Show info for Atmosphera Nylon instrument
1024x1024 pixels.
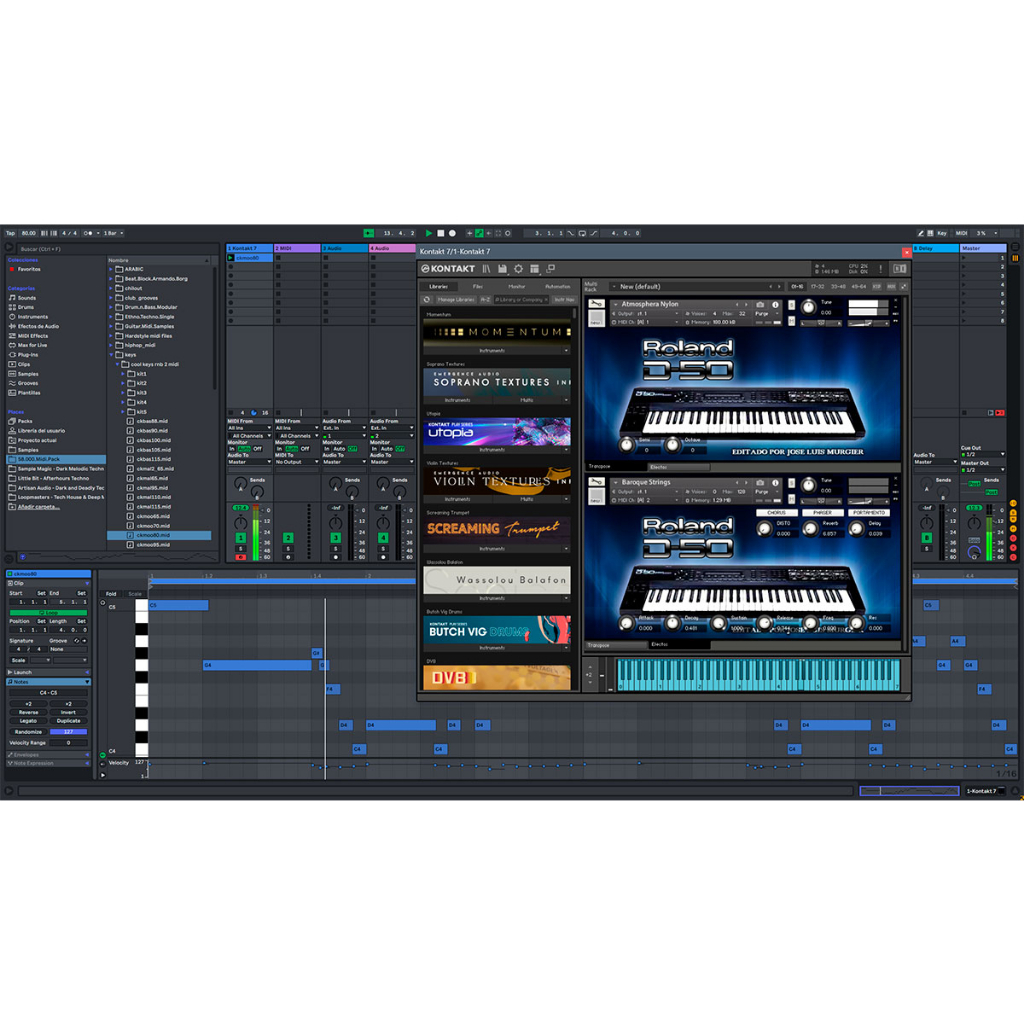pyautogui.click(x=775, y=304)
